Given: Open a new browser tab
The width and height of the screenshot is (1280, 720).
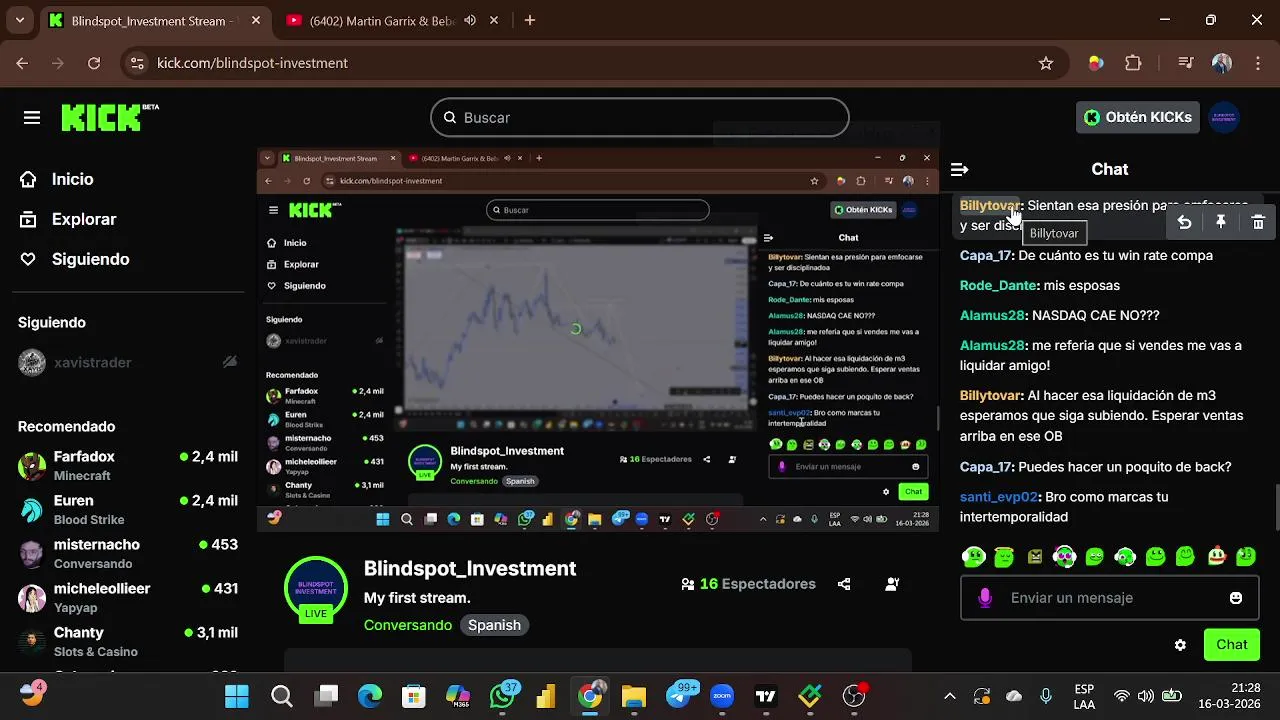Looking at the screenshot, I should pos(529,20).
